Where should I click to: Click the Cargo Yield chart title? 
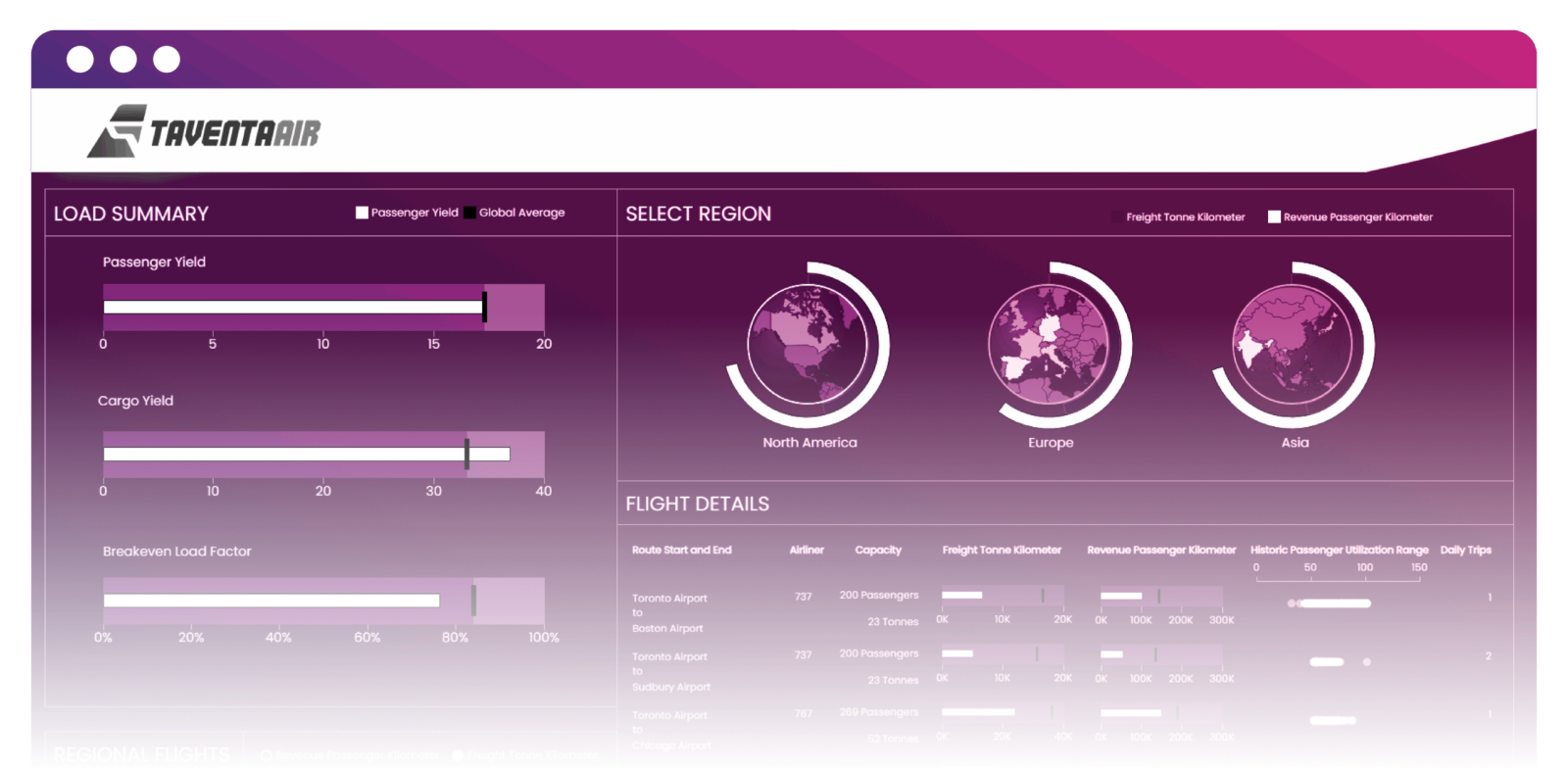point(135,401)
